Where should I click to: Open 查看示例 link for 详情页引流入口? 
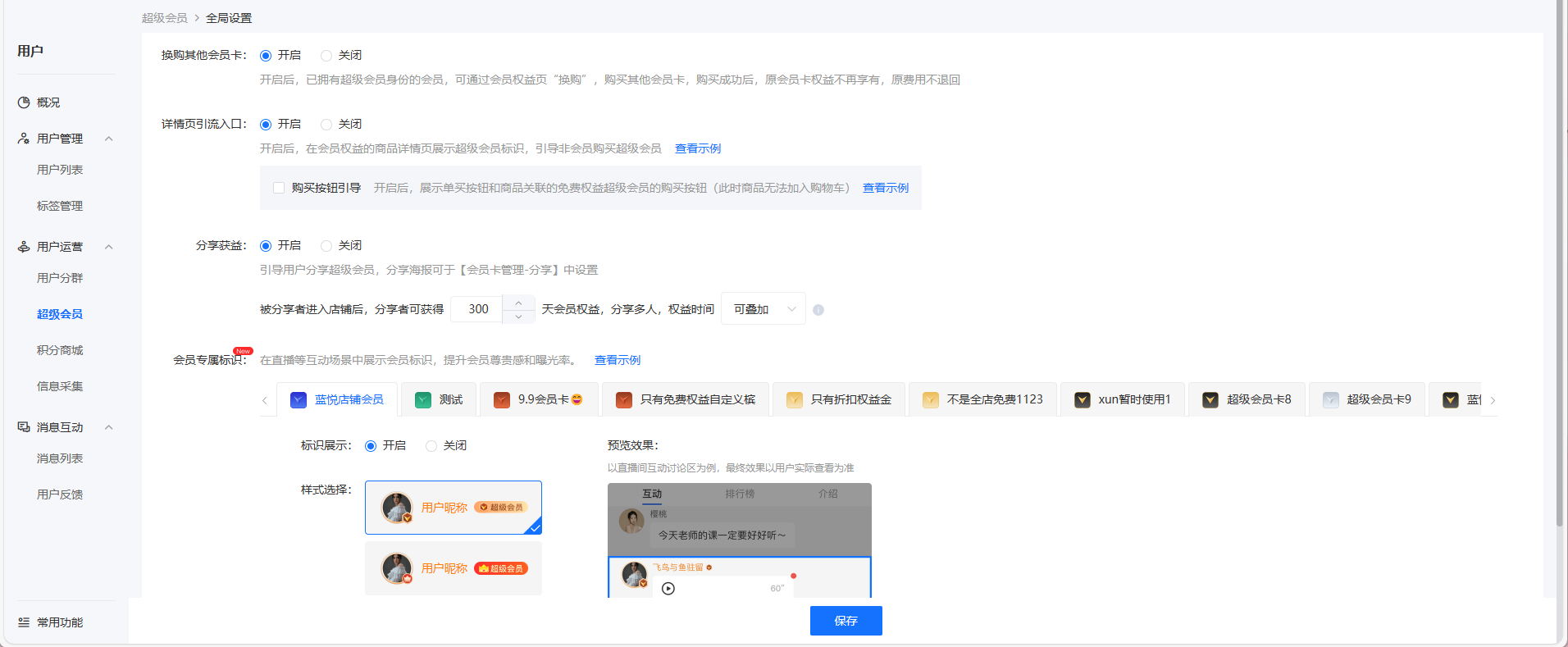698,148
